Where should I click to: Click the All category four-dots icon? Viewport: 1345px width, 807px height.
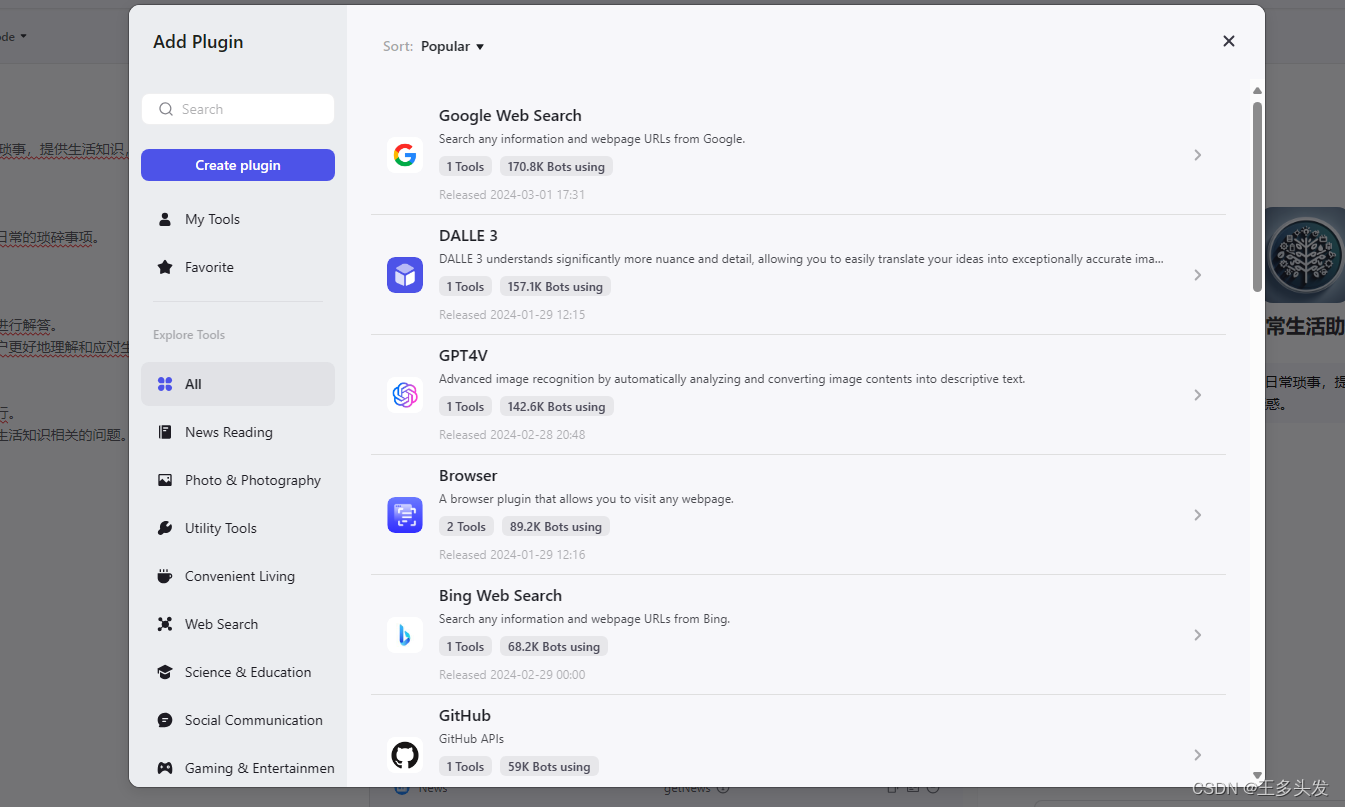click(165, 384)
